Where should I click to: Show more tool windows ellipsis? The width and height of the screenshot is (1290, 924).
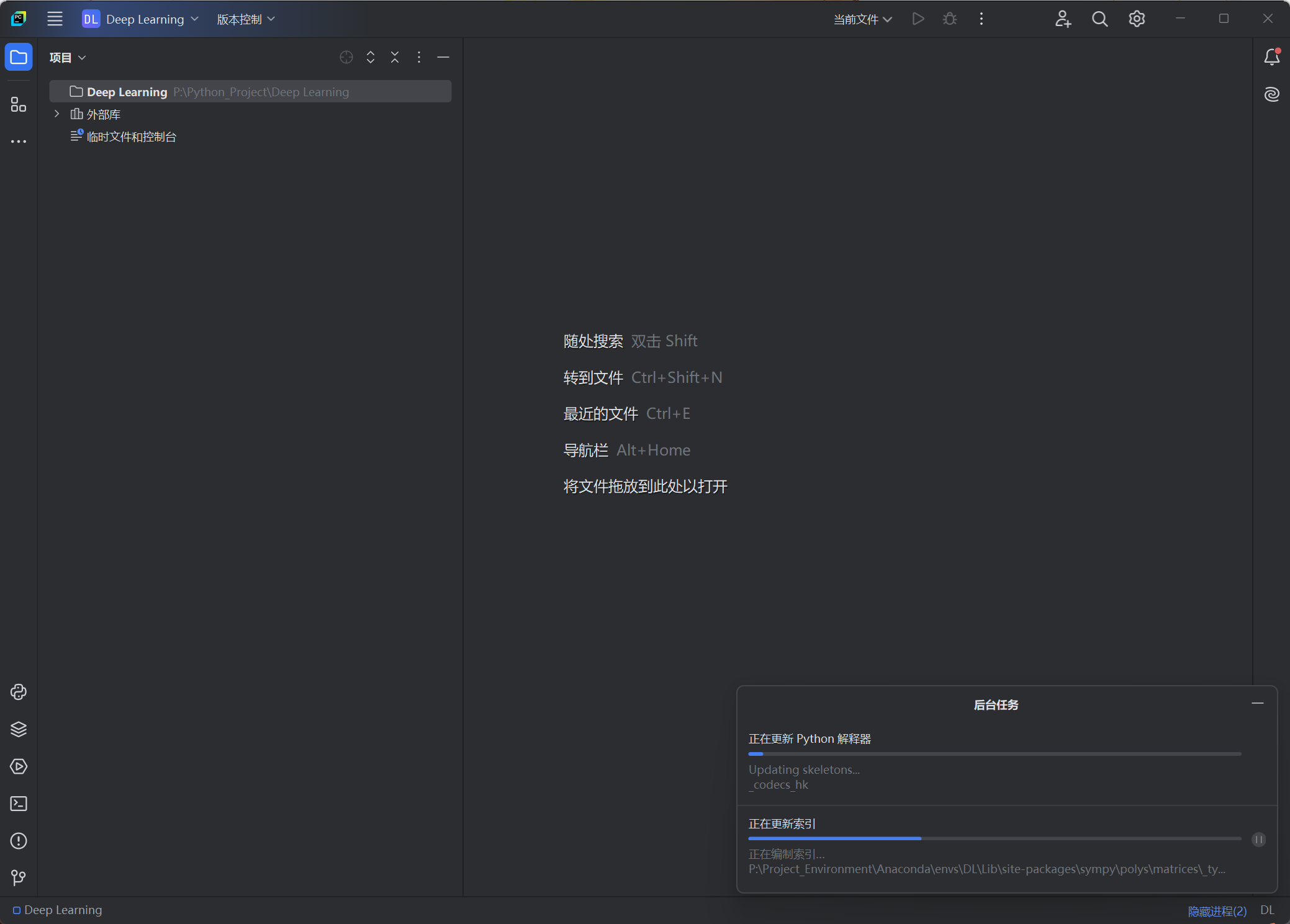coord(19,141)
